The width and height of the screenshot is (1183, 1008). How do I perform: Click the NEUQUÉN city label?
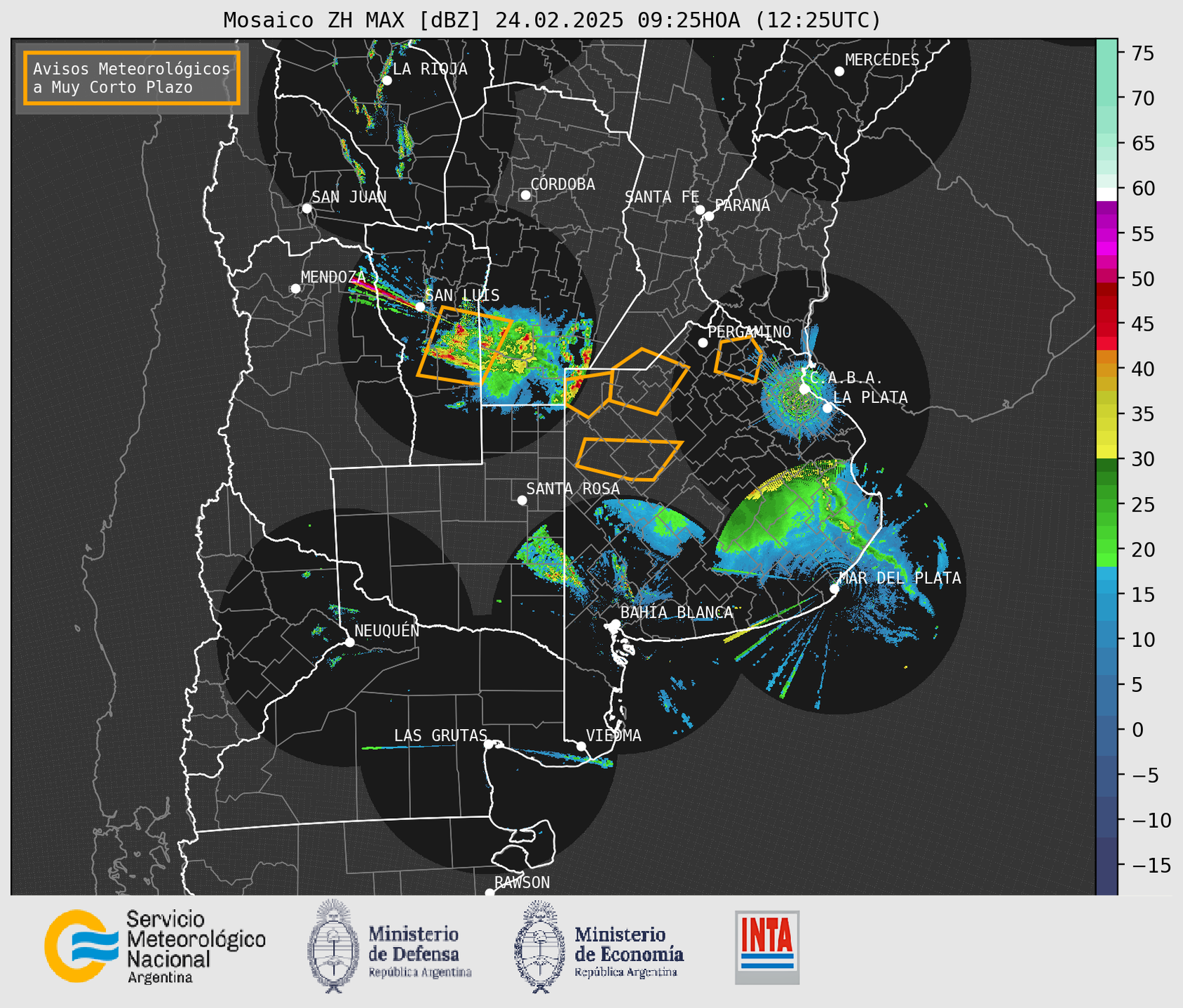pos(387,630)
